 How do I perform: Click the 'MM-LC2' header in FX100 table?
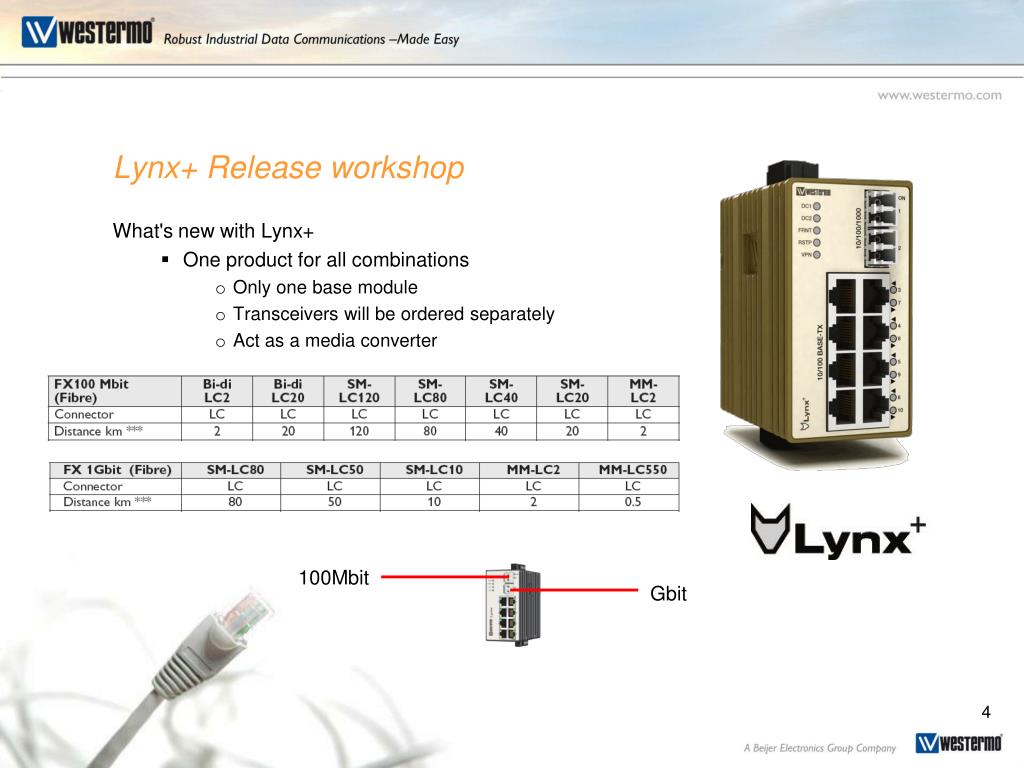click(643, 391)
